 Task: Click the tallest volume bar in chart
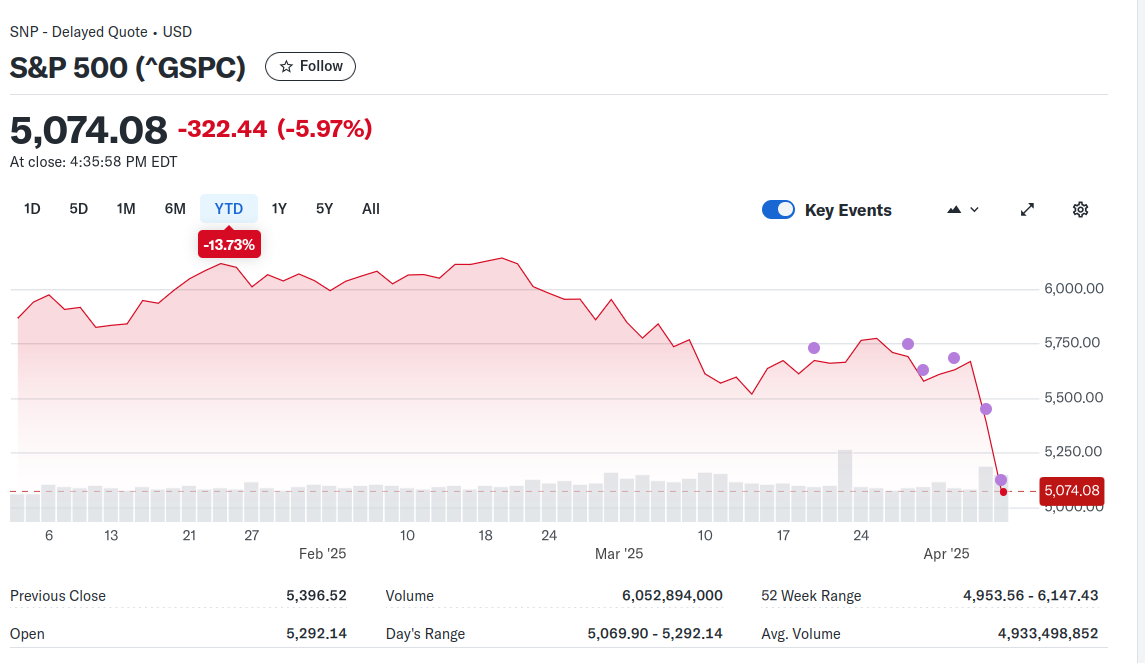[x=845, y=485]
